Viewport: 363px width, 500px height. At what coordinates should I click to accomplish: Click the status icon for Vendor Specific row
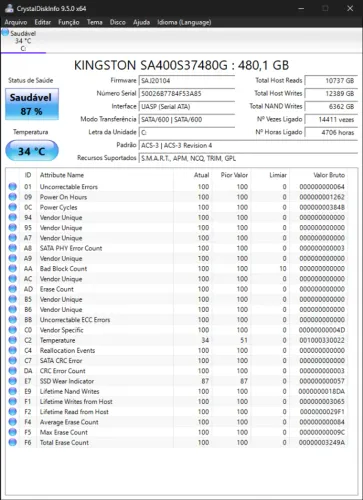(x=13, y=330)
